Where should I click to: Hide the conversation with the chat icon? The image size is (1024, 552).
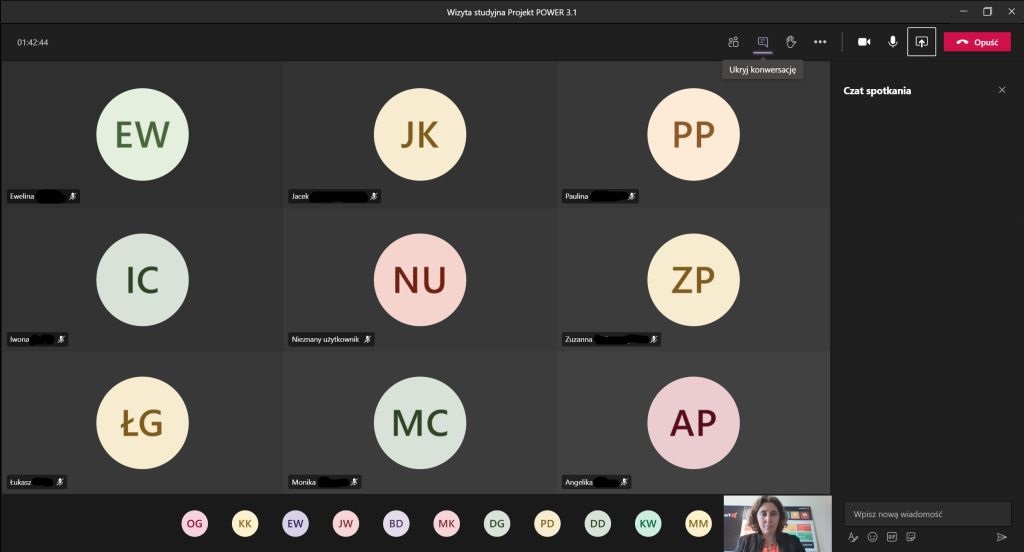coord(762,42)
